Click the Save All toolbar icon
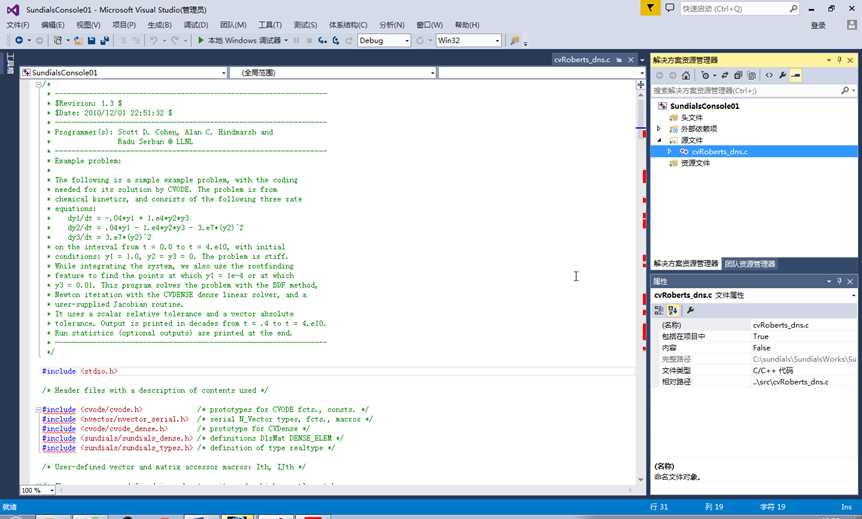Image resolution: width=862 pixels, height=519 pixels. (x=104, y=40)
